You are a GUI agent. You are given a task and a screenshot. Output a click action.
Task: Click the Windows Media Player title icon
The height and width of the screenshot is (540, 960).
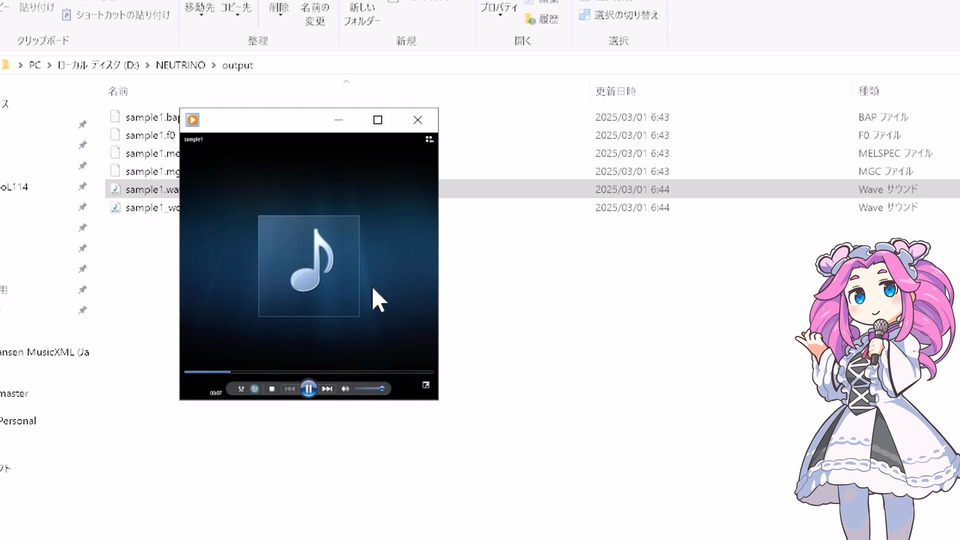point(192,120)
